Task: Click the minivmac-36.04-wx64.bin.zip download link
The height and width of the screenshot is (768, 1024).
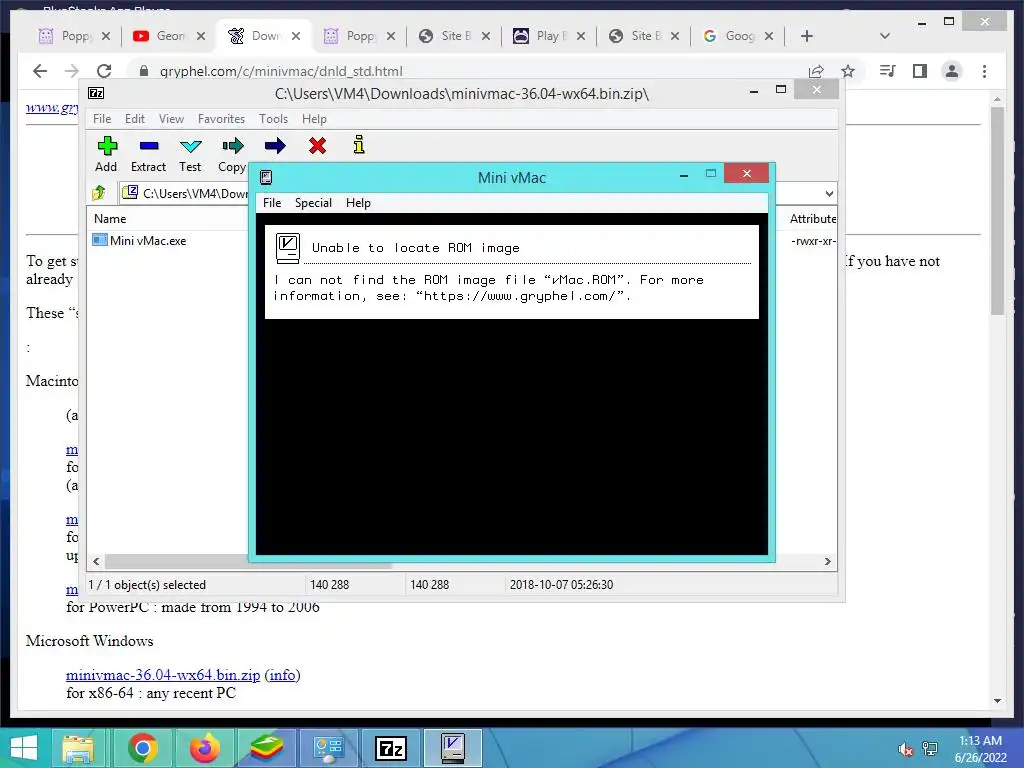Action: point(163,675)
